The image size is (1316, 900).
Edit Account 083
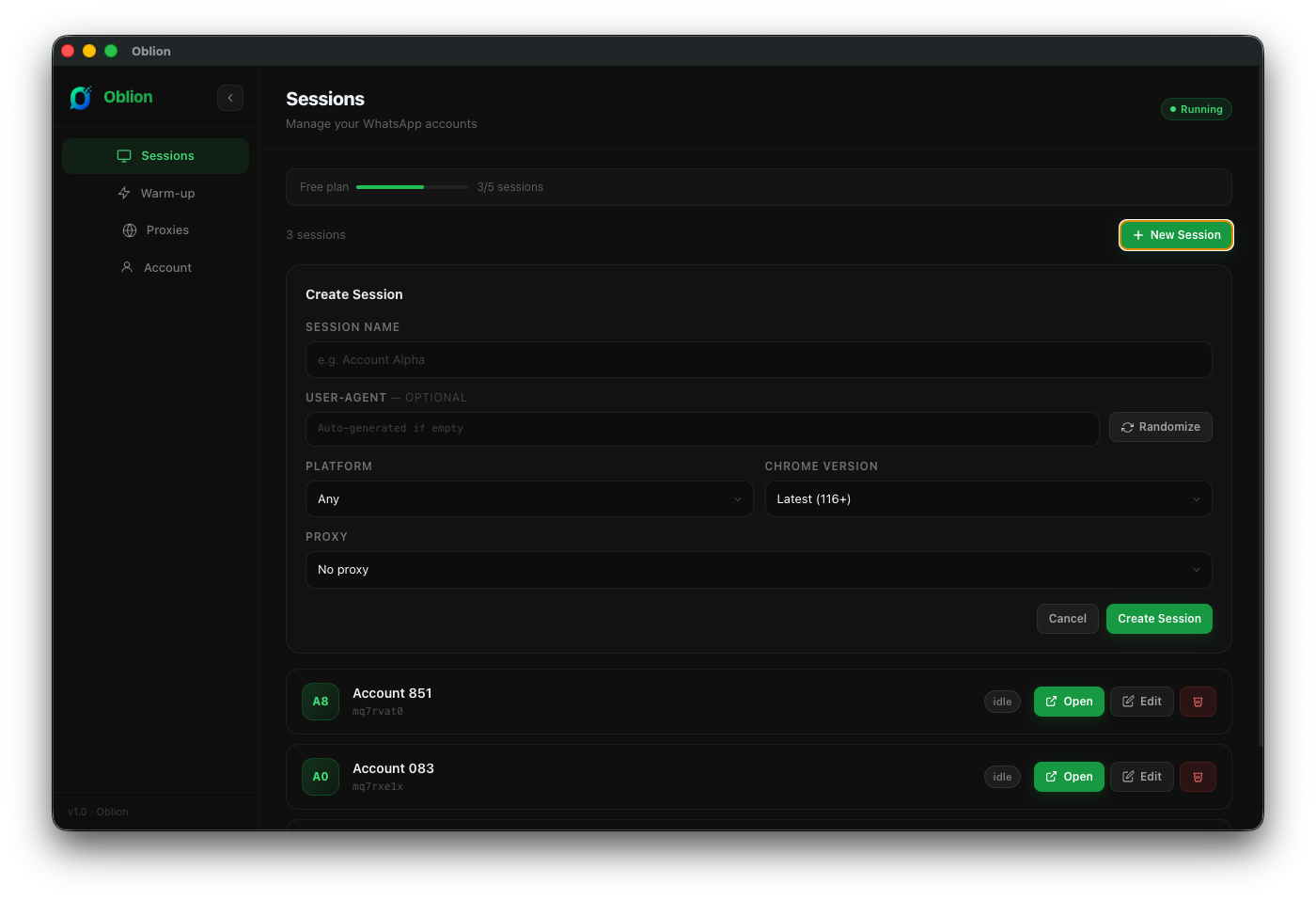[1141, 777]
